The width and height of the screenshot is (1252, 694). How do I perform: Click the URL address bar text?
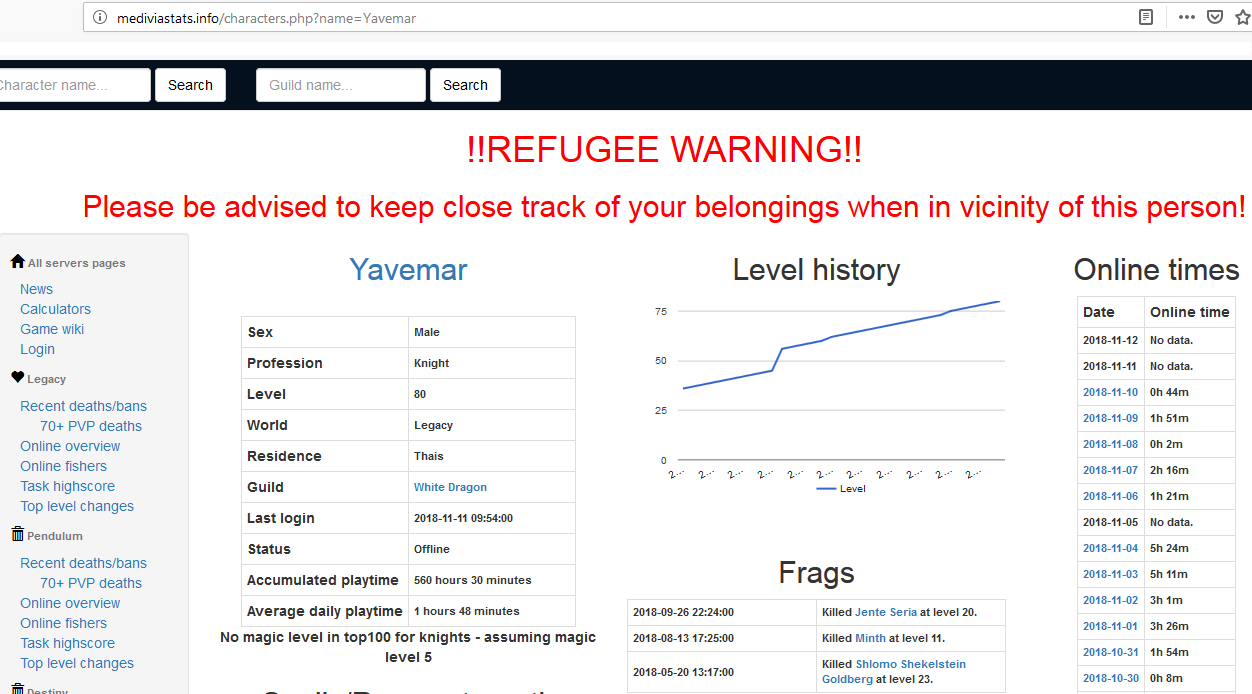[266, 18]
